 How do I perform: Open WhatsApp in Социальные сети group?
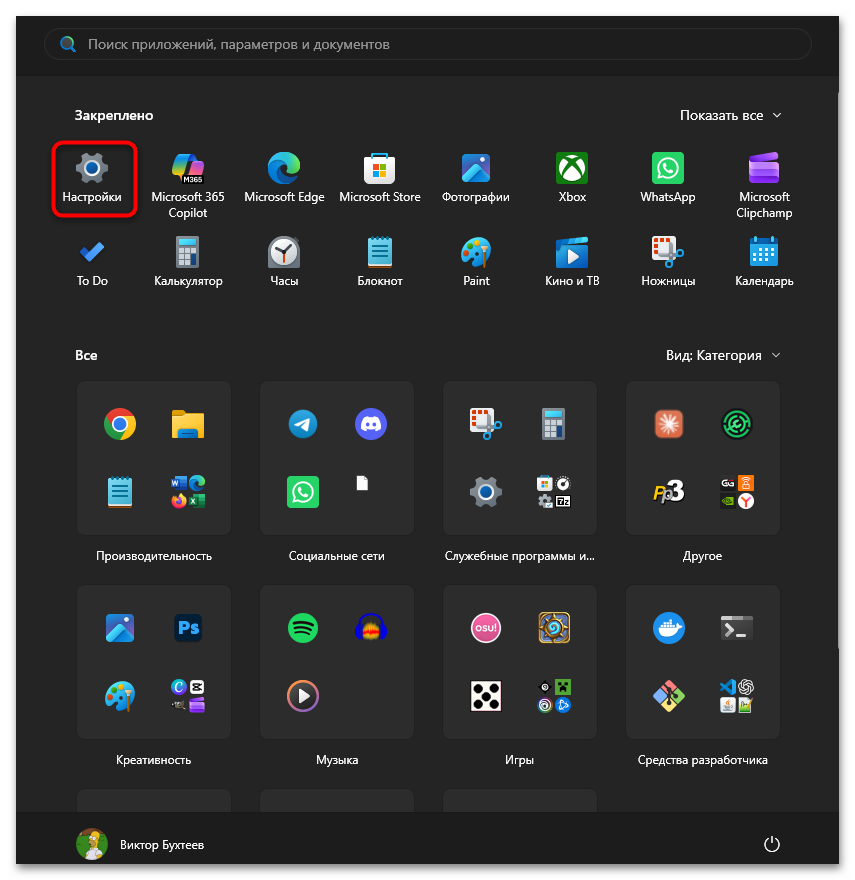pyautogui.click(x=303, y=492)
